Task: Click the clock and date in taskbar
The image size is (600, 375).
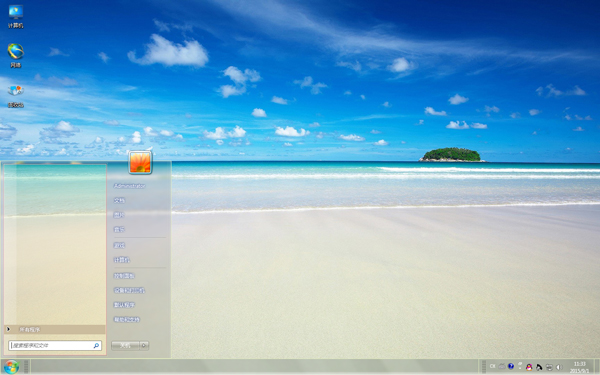Action: click(579, 367)
